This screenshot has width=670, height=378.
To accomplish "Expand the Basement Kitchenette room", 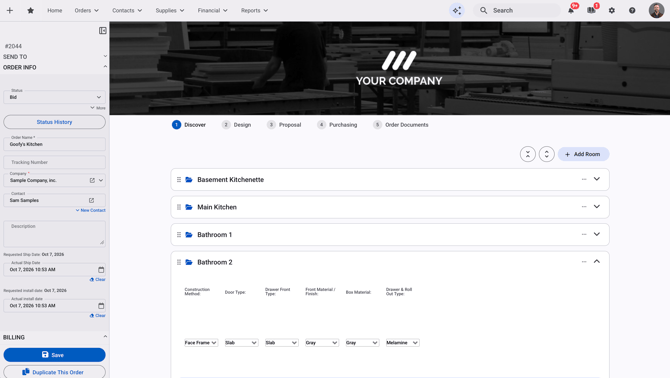I will pos(597,179).
